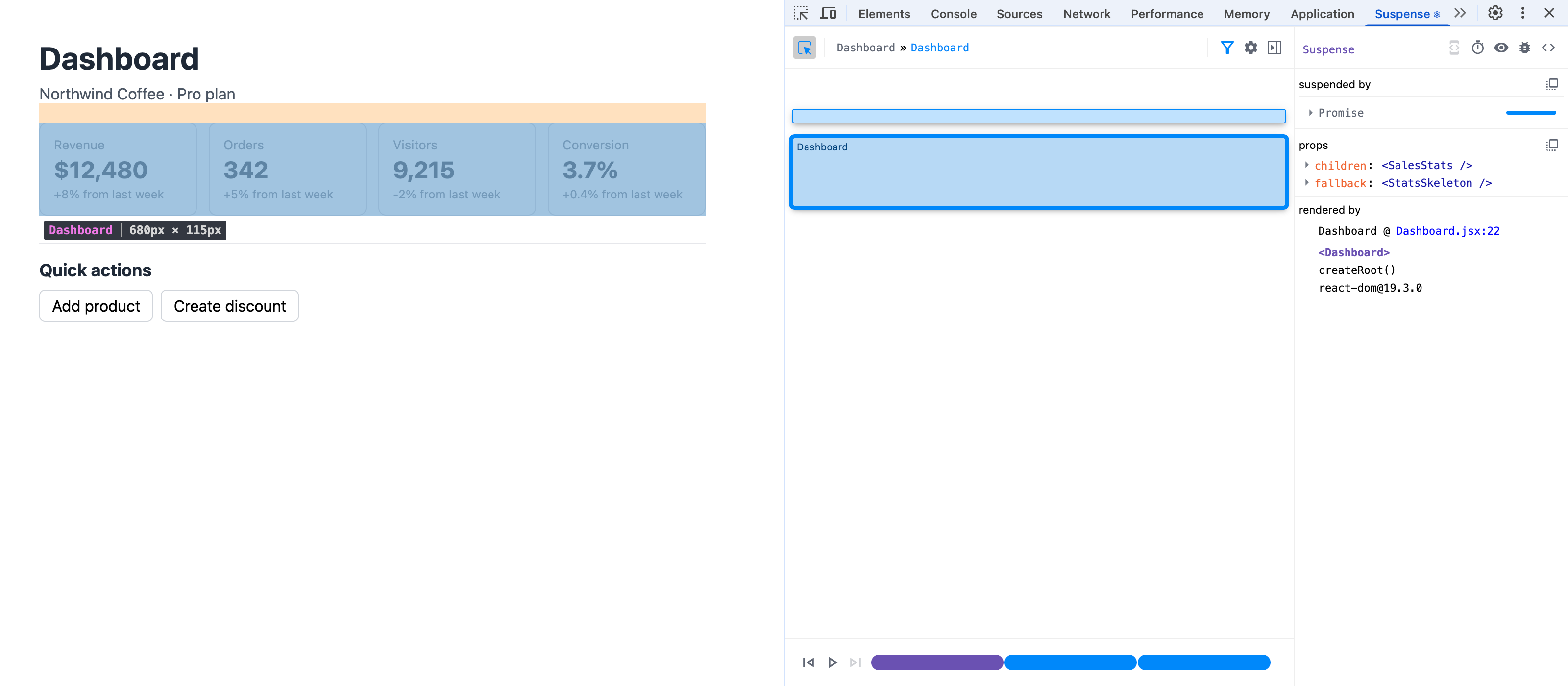View source with angle brackets icon

[1548, 48]
